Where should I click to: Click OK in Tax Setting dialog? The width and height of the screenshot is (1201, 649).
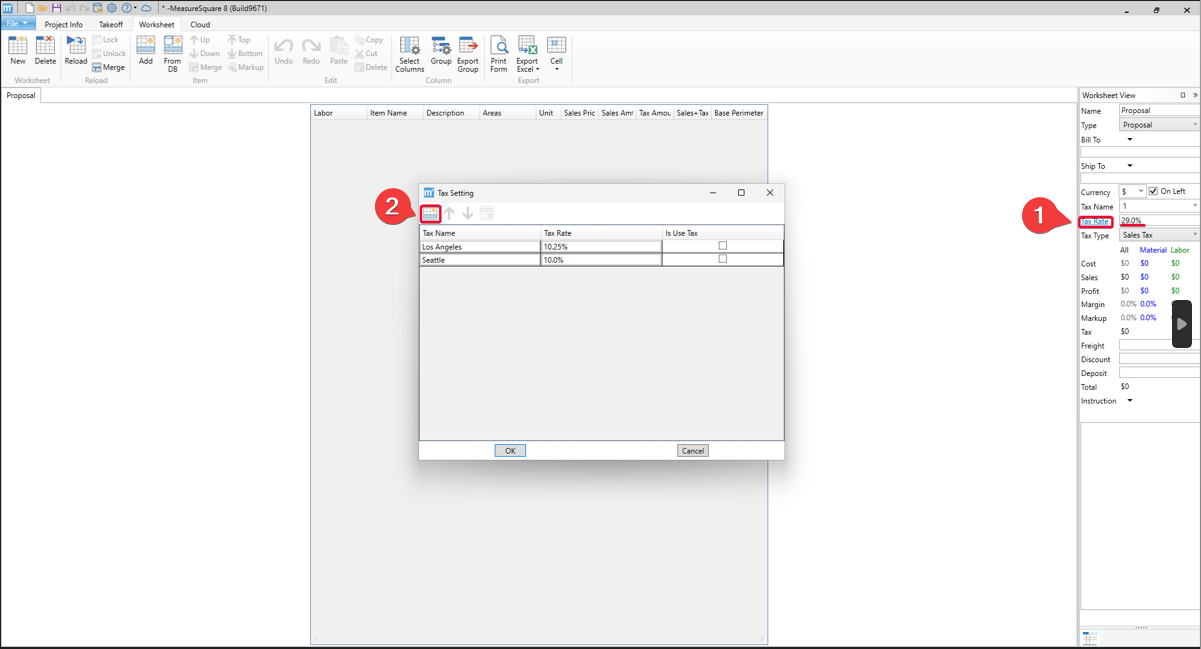click(x=510, y=451)
